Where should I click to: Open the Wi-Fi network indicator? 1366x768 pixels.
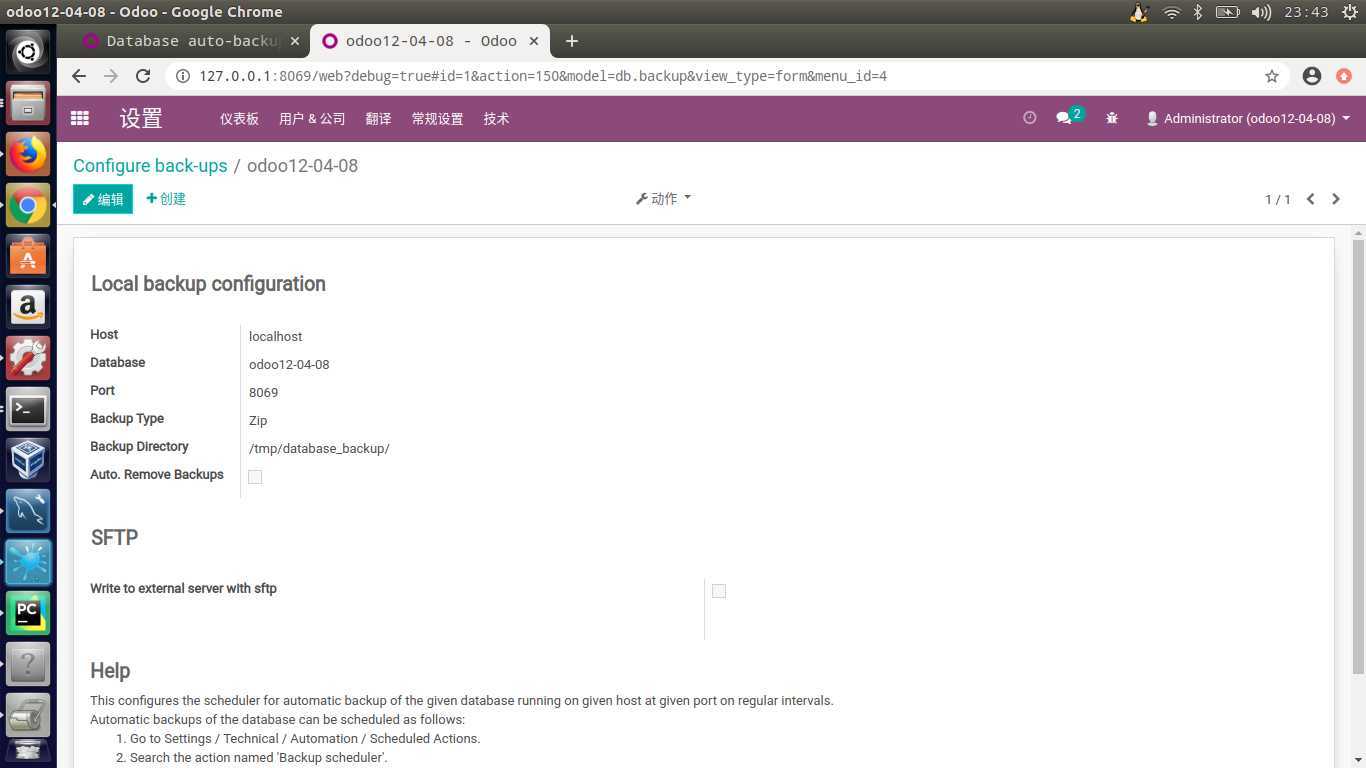point(1172,12)
